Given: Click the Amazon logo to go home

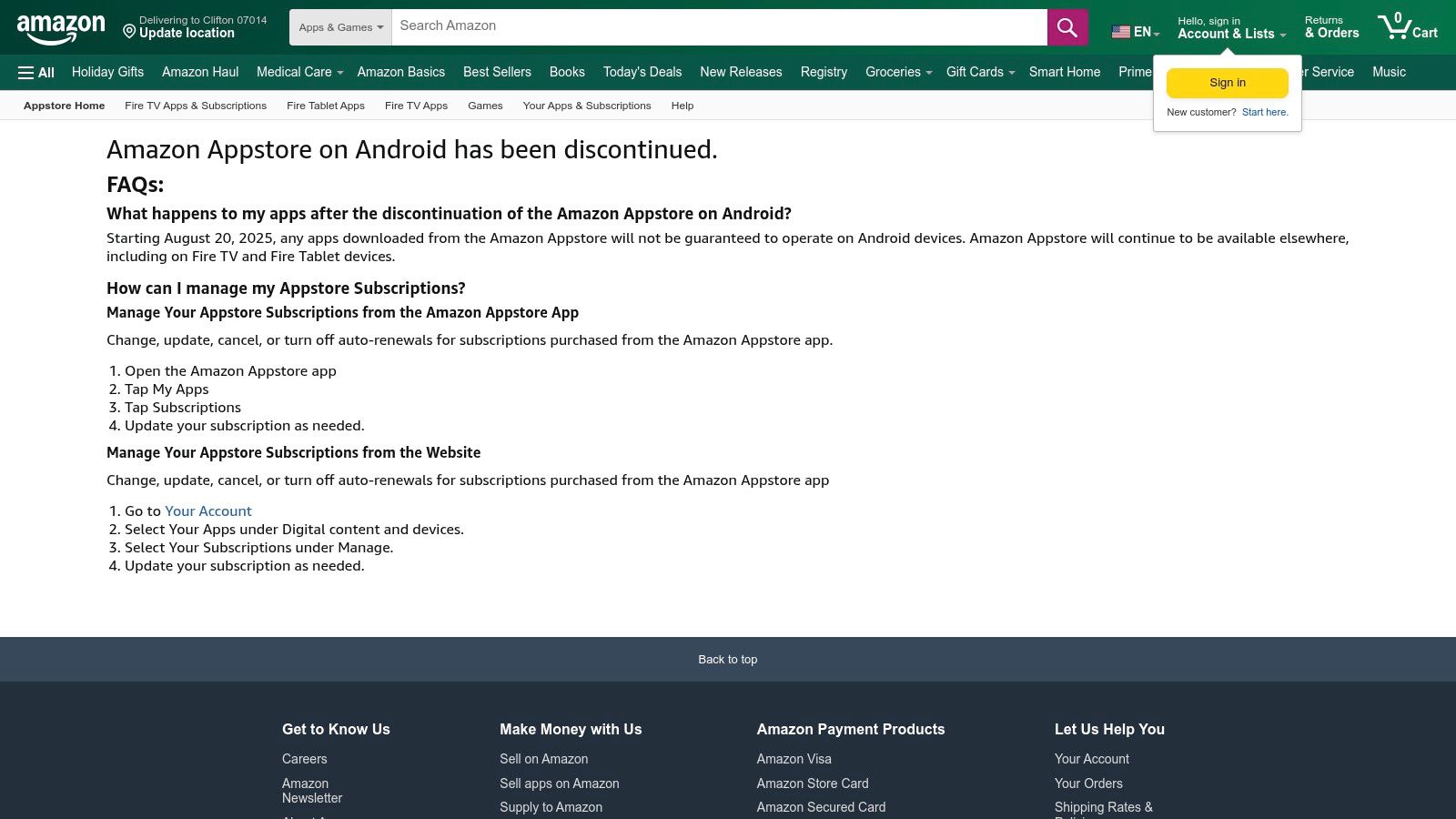Looking at the screenshot, I should 60,26.
